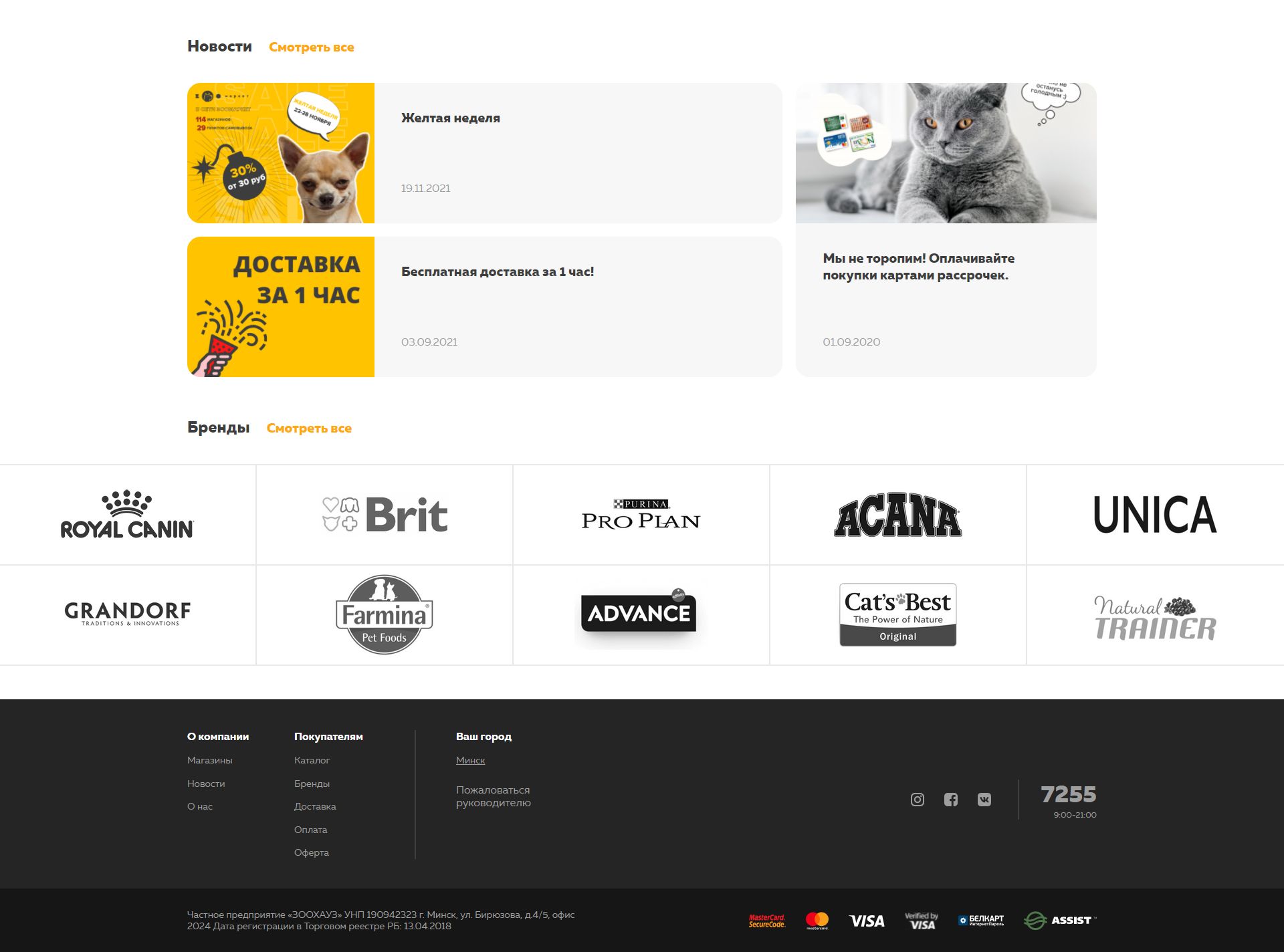Image resolution: width=1284 pixels, height=952 pixels.
Task: Click the 'О компании' footer heading
Action: coord(218,737)
